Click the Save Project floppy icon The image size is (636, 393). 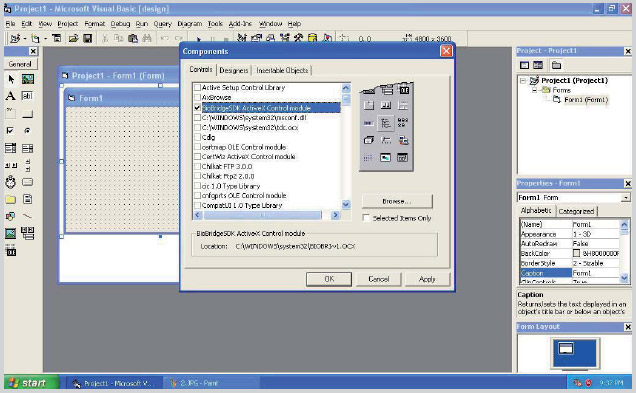point(87,39)
